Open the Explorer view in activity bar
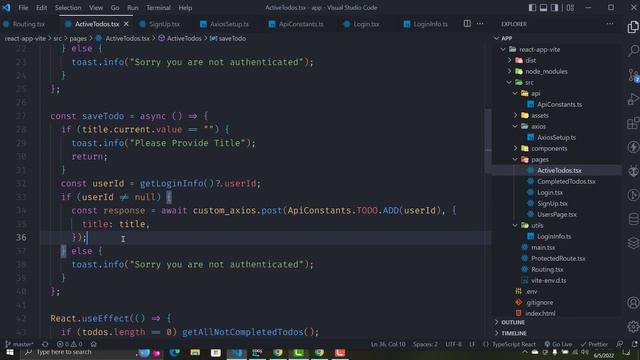The image size is (640, 360). [633, 27]
